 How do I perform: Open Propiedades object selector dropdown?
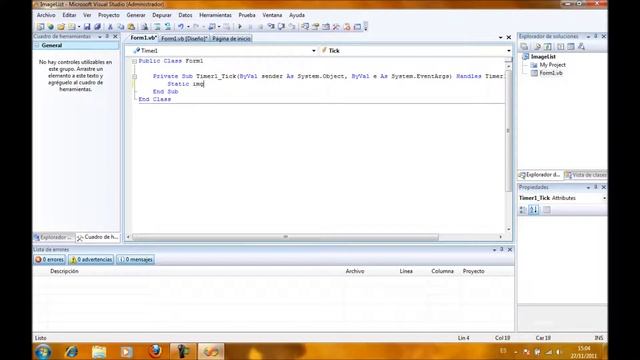(604, 198)
